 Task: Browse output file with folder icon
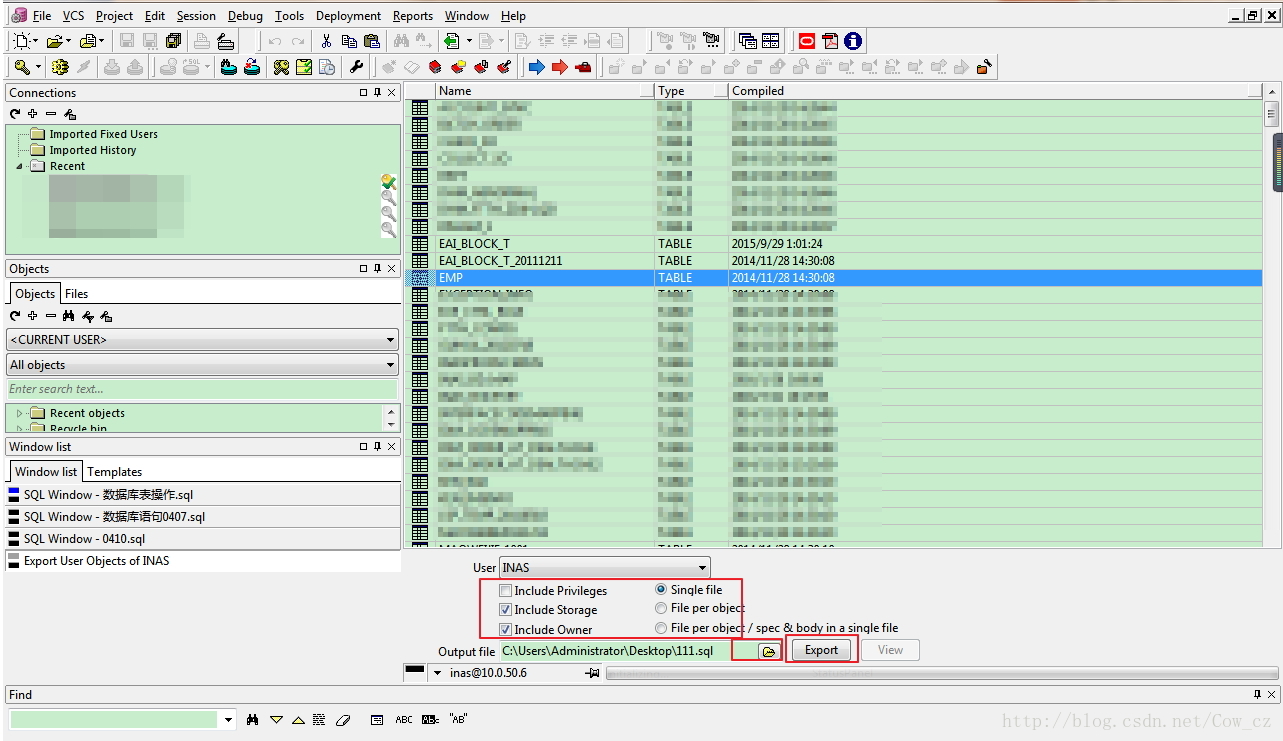[x=769, y=651]
